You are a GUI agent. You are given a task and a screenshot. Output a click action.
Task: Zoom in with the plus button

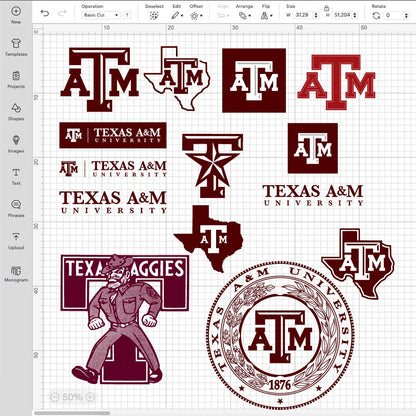(x=90, y=397)
